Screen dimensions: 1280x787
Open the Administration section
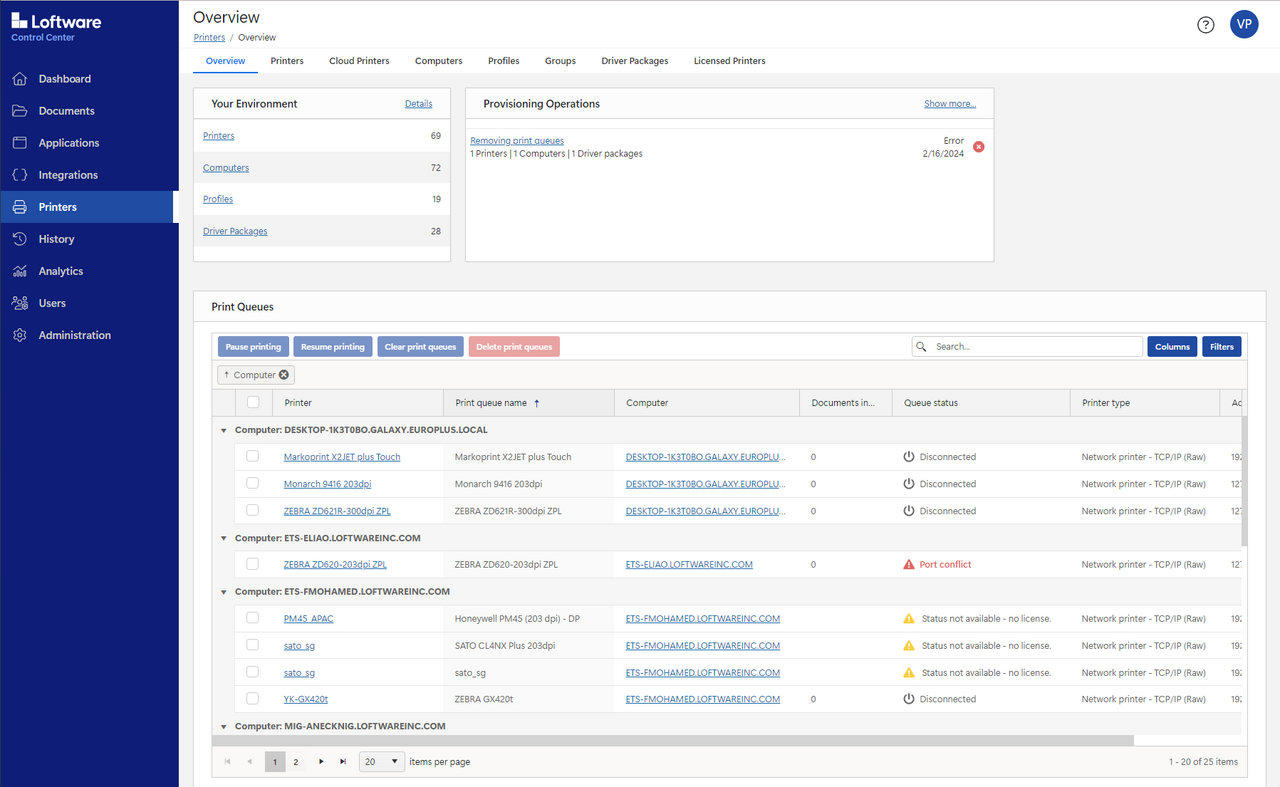tap(75, 335)
